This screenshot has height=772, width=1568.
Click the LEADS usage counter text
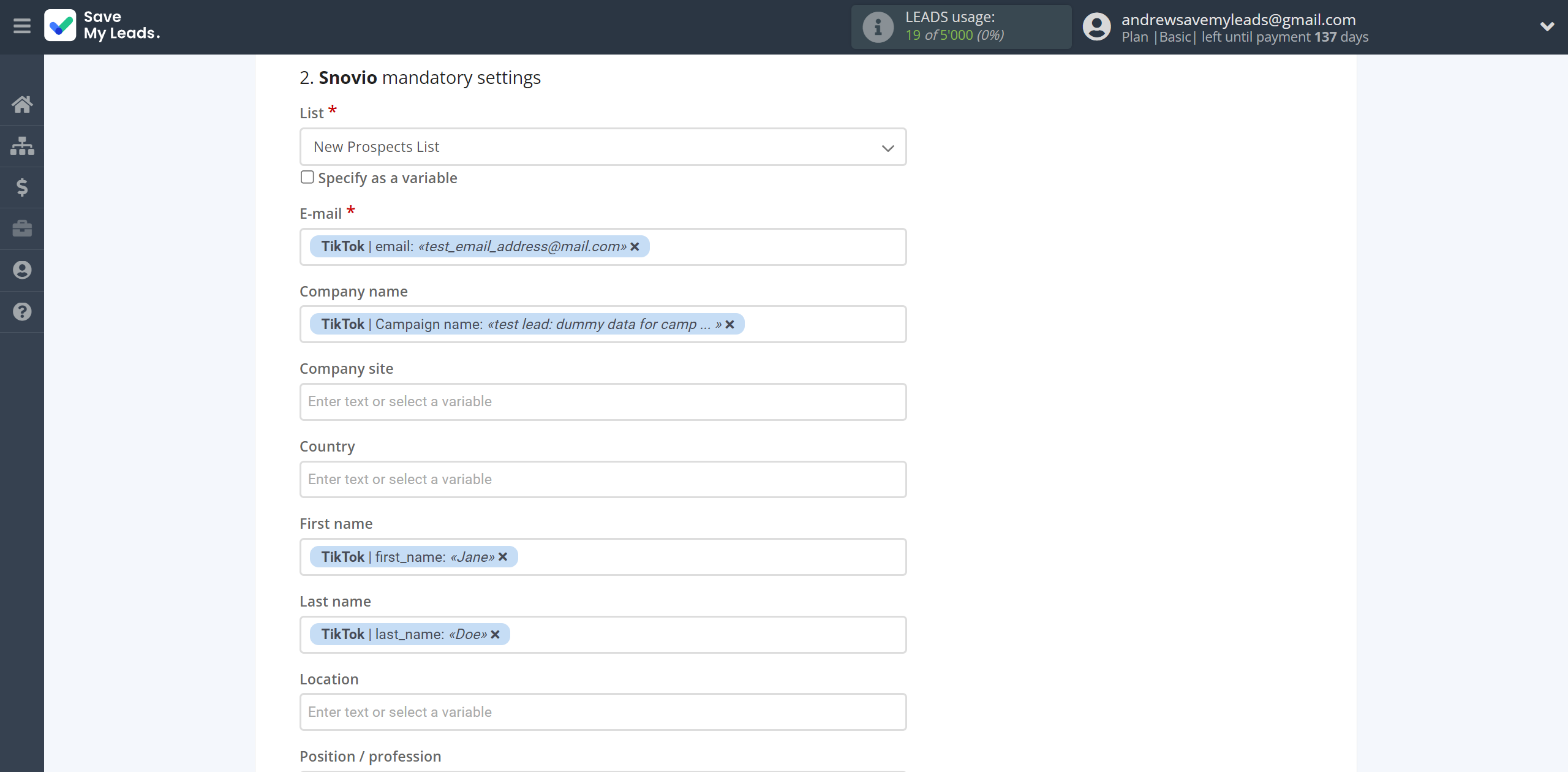(x=954, y=35)
